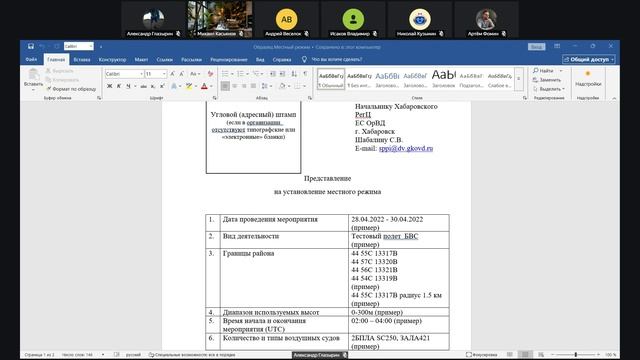The height and width of the screenshot is (360, 640).
Task: Click the Paste (Вставить) clipboard icon
Action: 33,75
